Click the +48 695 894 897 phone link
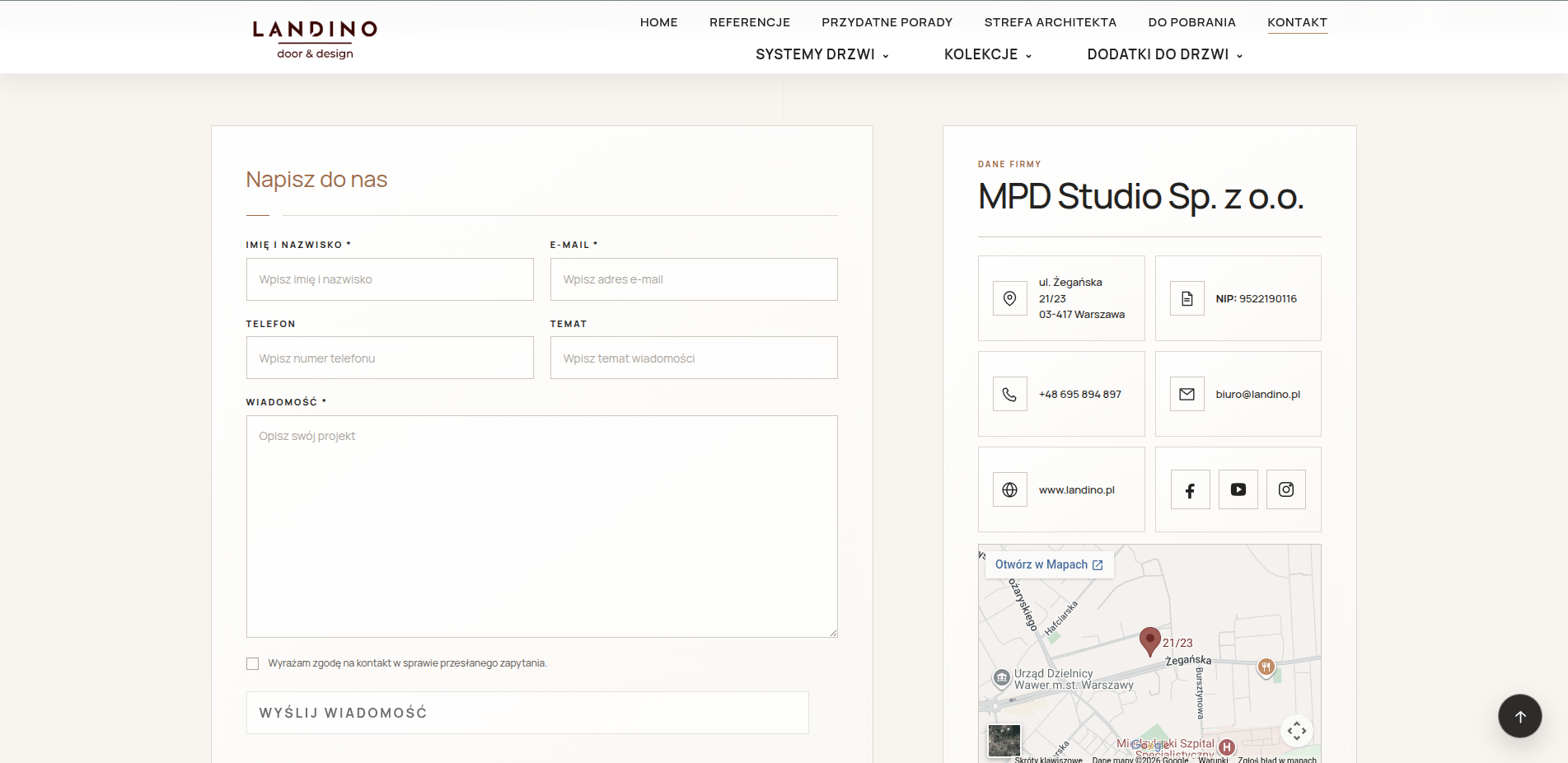This screenshot has height=763, width=1568. [1080, 394]
